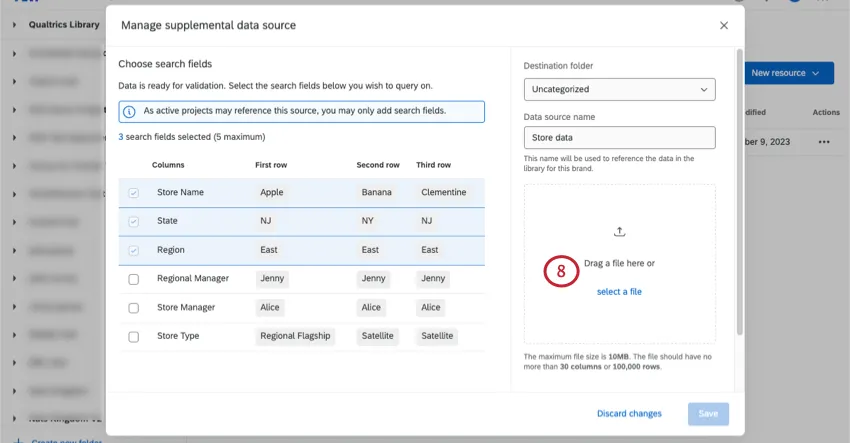Click the red step 8 marker

point(561,271)
